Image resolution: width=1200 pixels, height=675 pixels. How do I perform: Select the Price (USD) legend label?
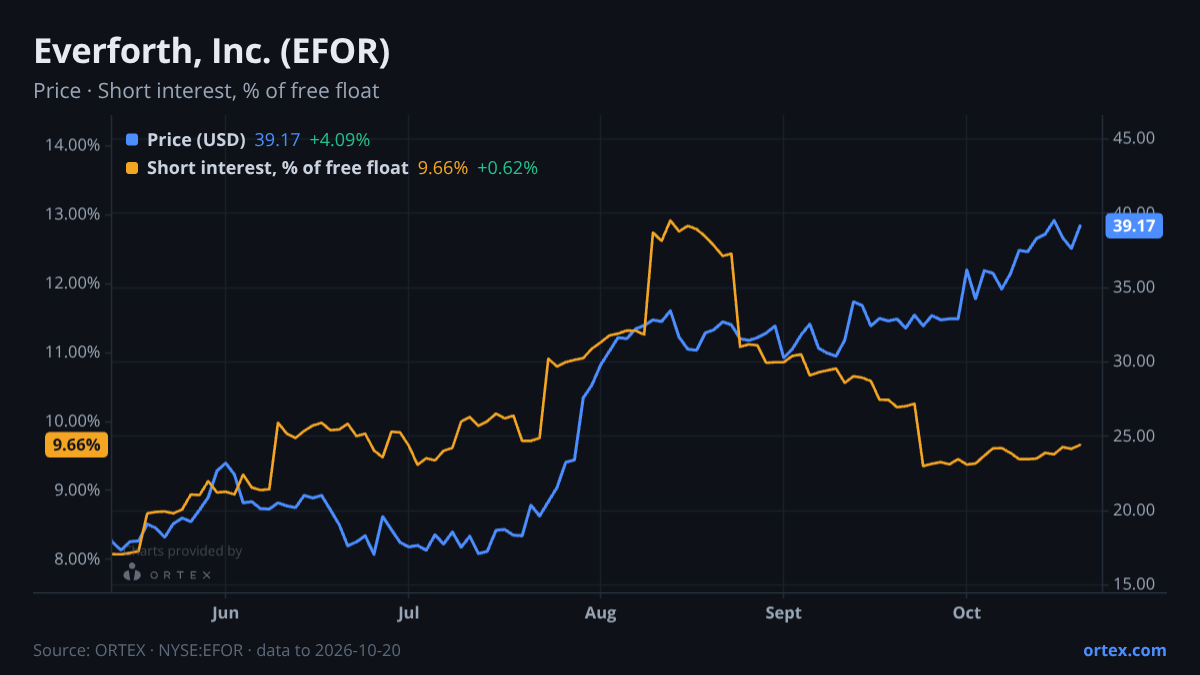coord(196,140)
